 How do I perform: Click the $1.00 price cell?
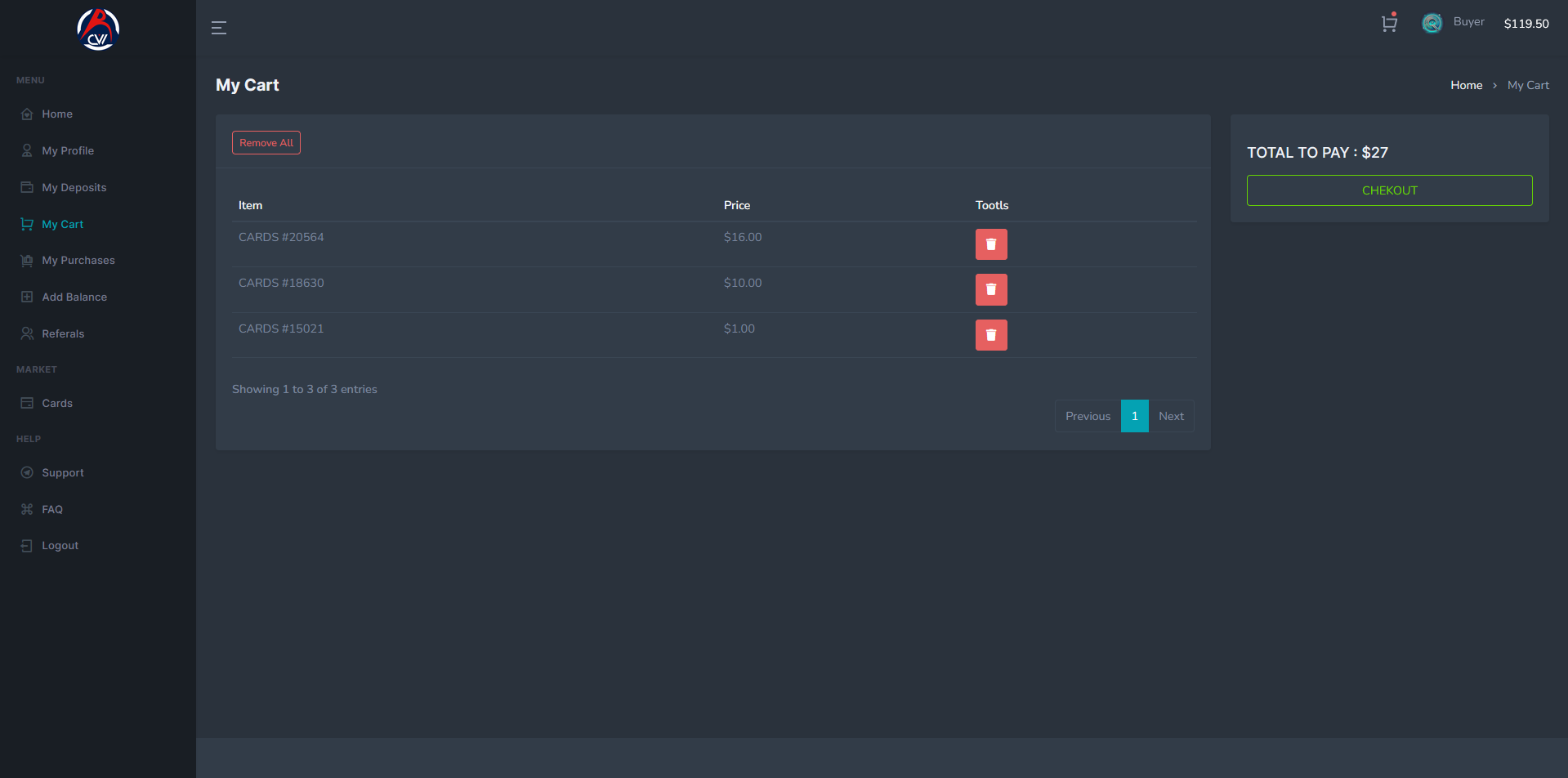coord(739,329)
